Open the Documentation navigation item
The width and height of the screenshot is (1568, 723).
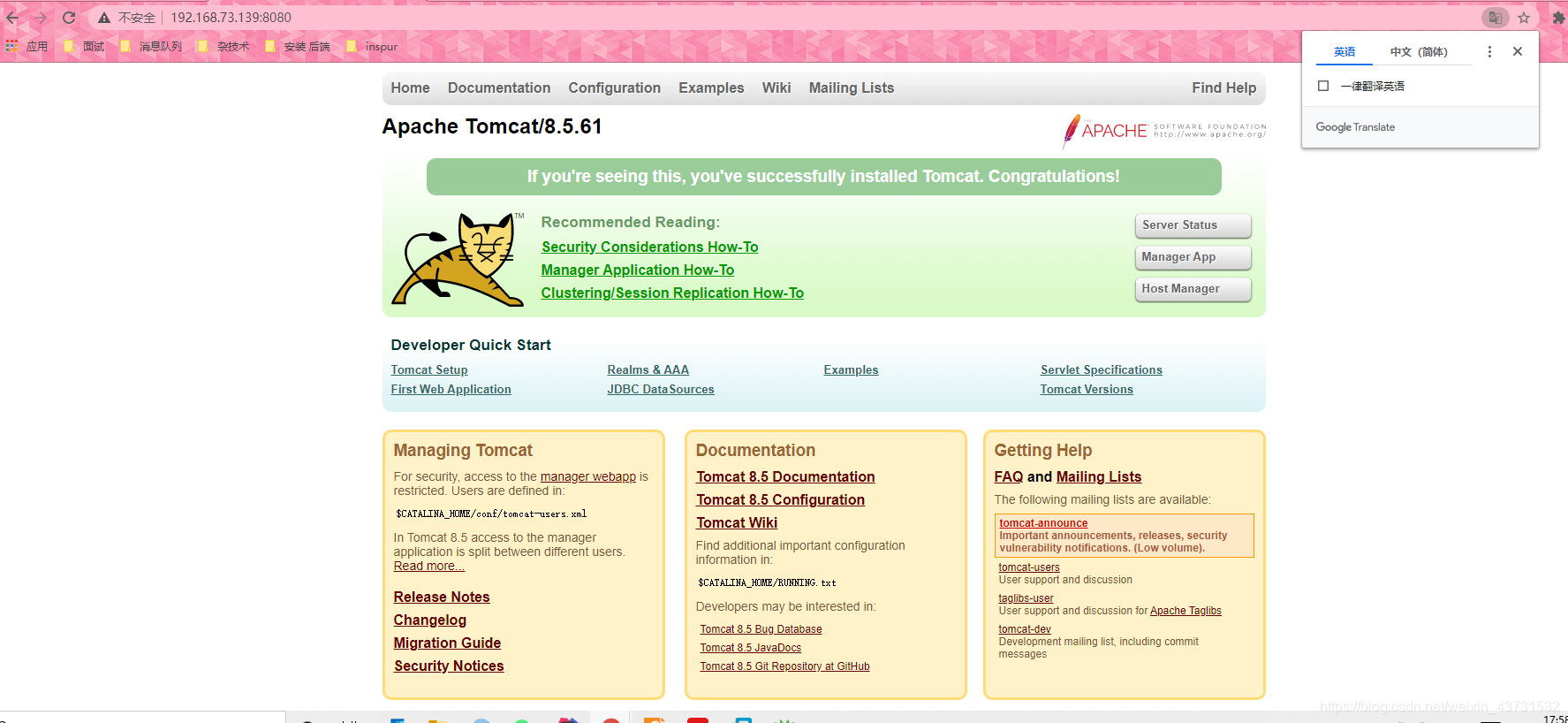[x=499, y=88]
